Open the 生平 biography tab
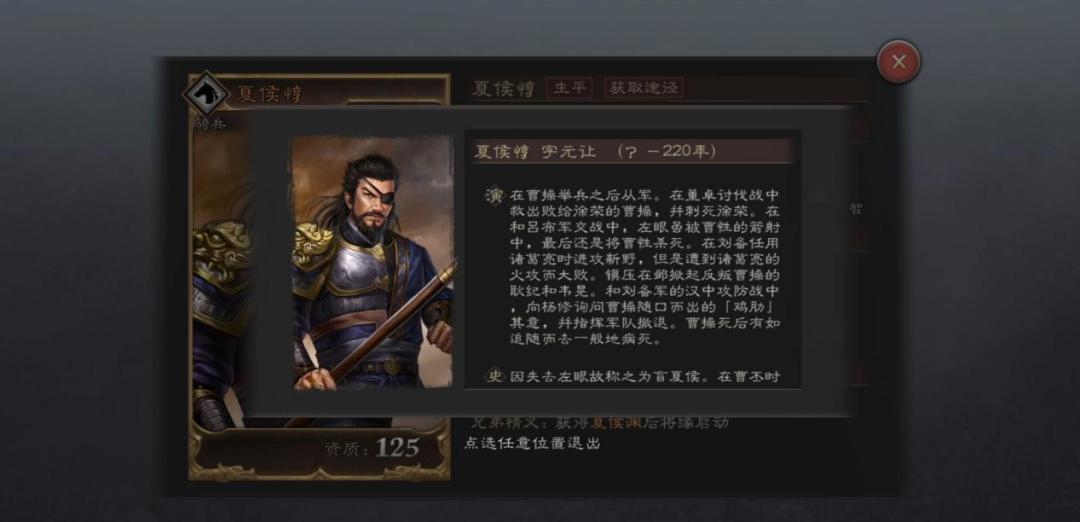The image size is (1080, 522). (570, 88)
